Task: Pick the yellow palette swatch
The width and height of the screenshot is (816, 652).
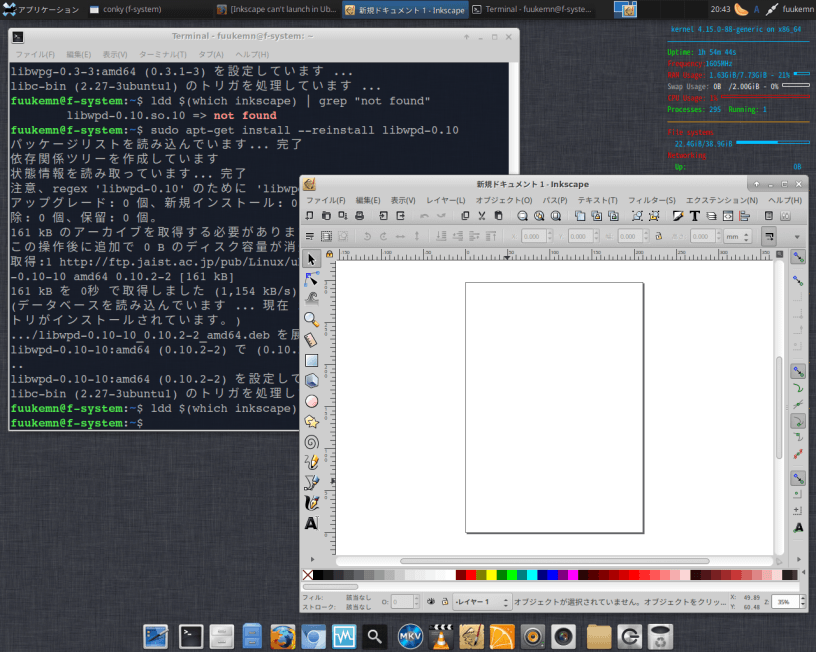Action: click(491, 575)
